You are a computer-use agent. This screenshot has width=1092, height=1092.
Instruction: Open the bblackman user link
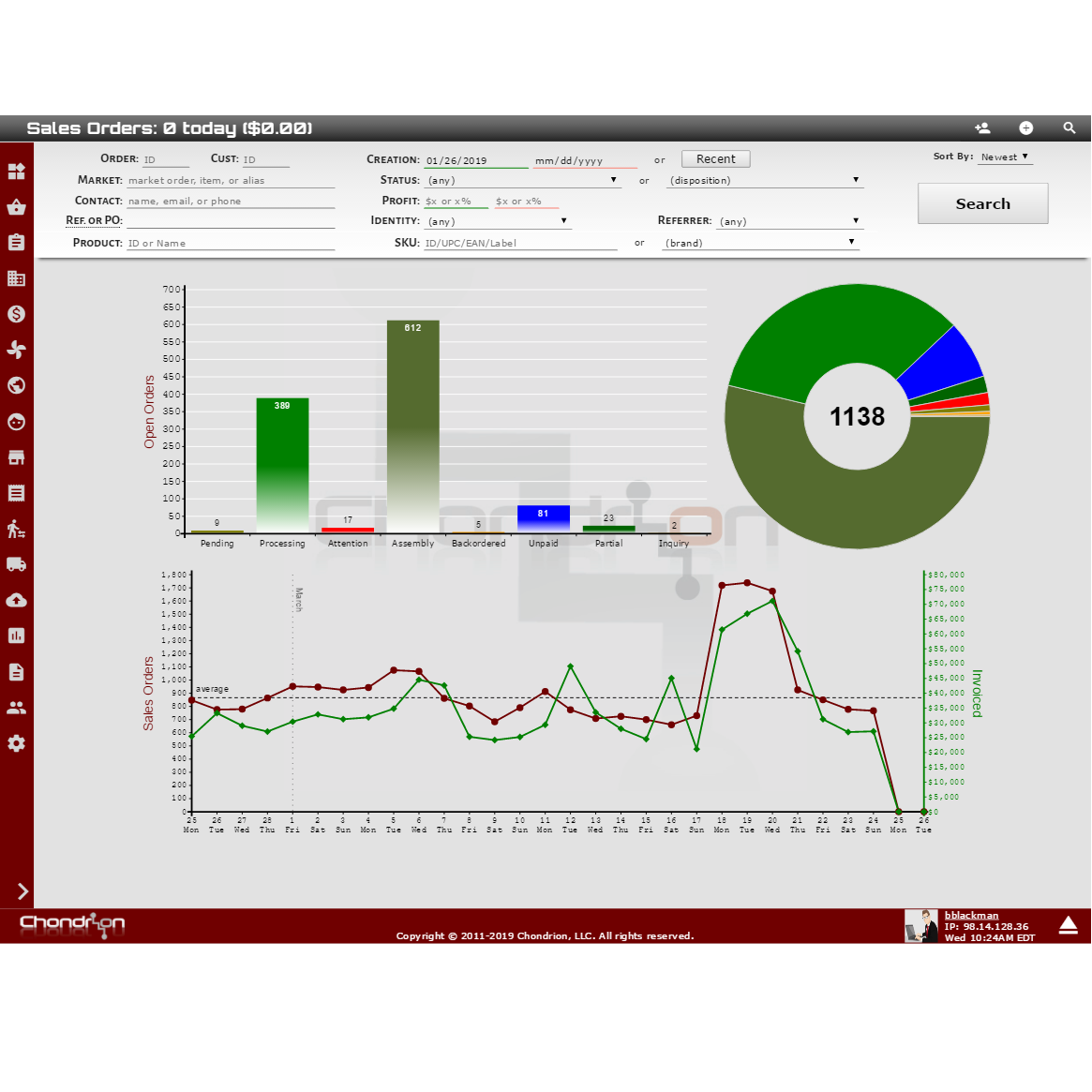971,915
